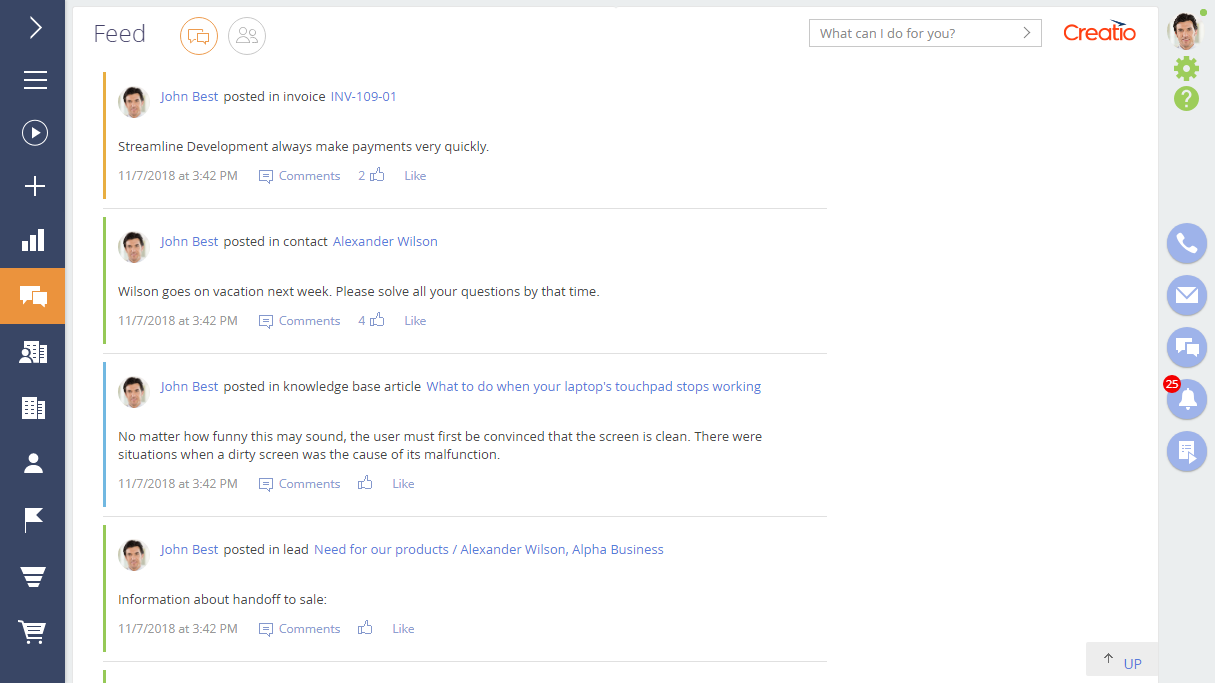Open the notifications bell with 25 badge

point(1187,400)
